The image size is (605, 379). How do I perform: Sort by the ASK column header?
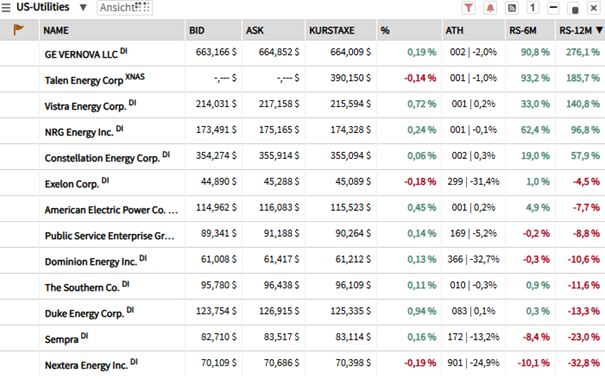pos(255,30)
